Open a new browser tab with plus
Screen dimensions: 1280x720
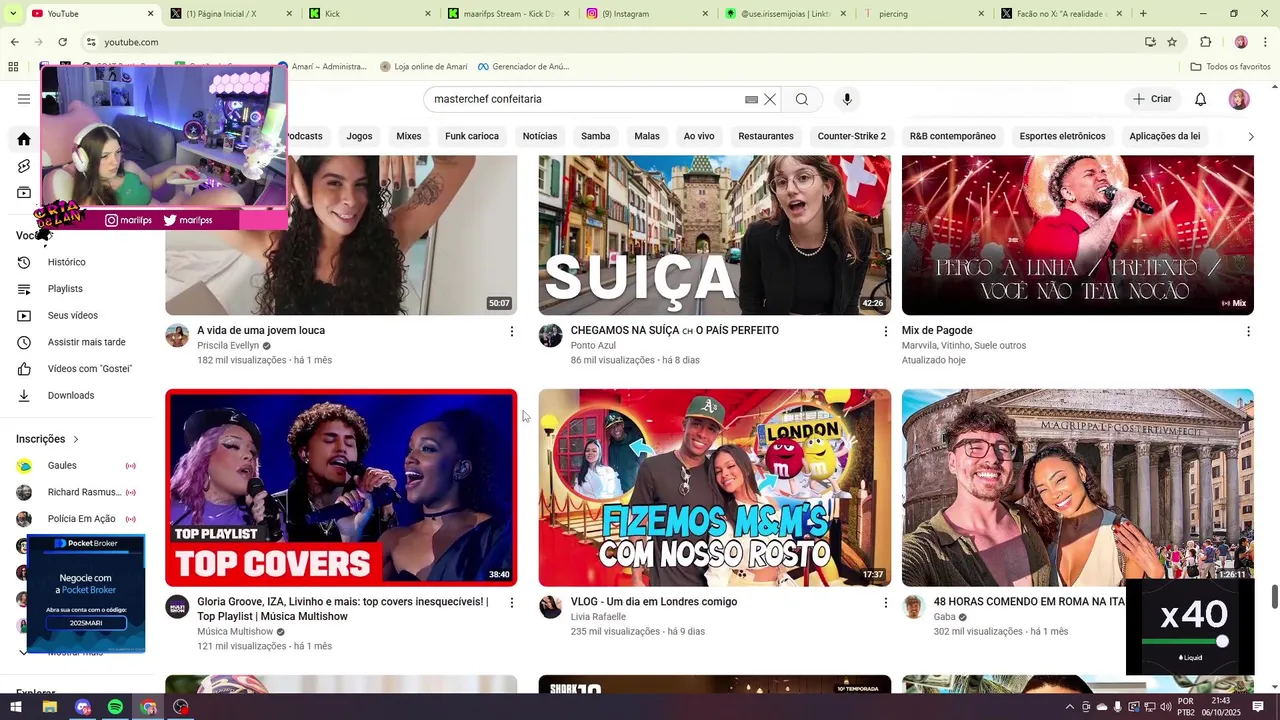point(1143,14)
